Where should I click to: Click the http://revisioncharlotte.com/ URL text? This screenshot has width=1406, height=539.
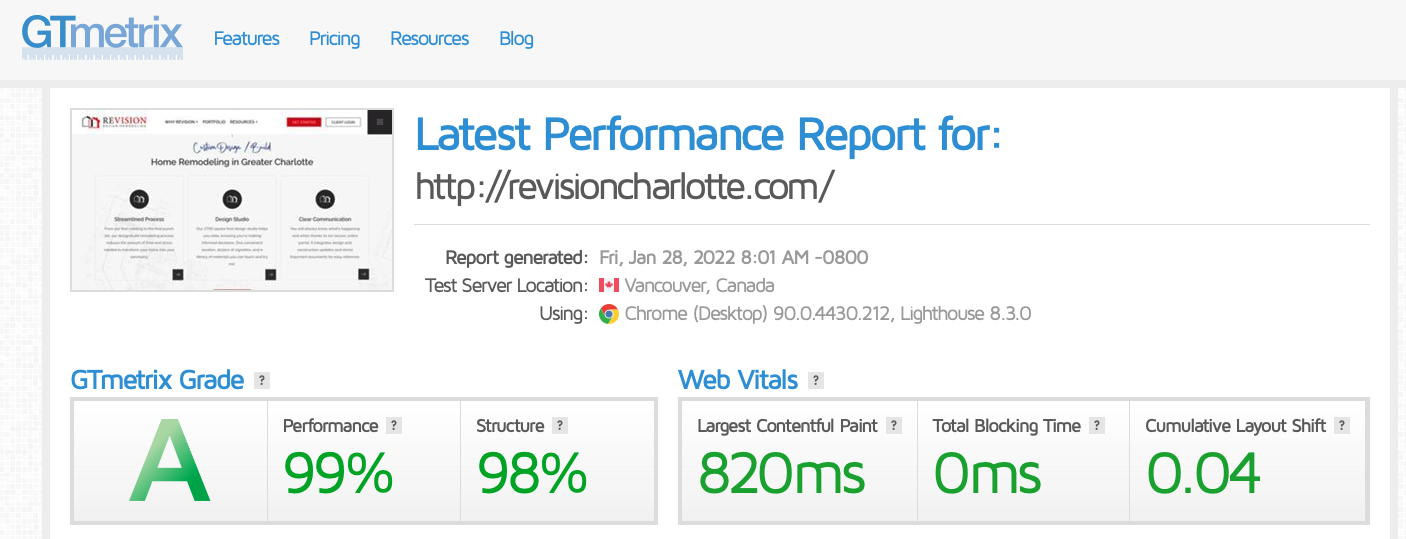point(624,186)
